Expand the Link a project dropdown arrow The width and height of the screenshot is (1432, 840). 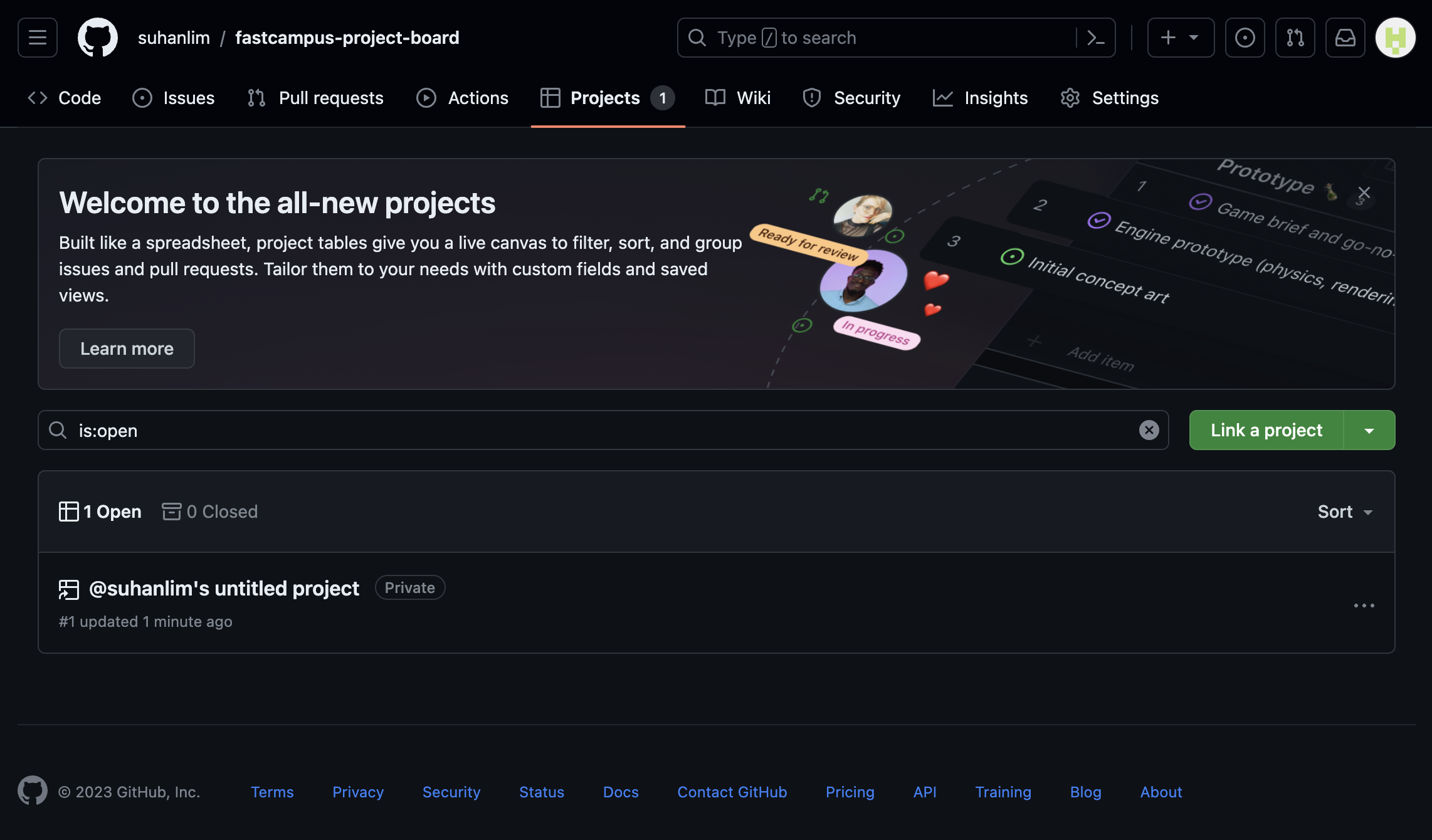(1369, 431)
